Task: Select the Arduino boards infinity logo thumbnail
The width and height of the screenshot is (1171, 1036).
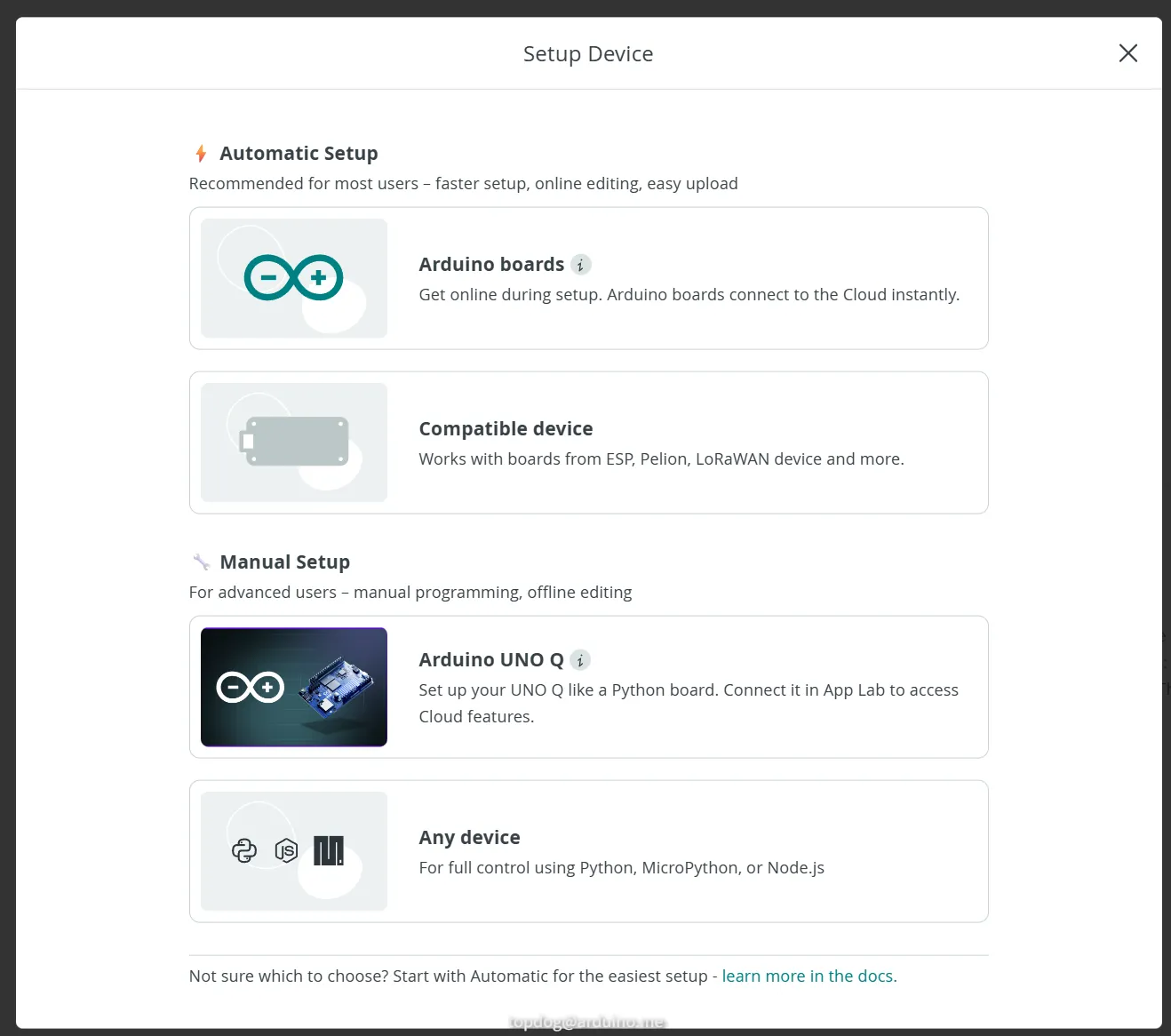Action: [x=294, y=278]
